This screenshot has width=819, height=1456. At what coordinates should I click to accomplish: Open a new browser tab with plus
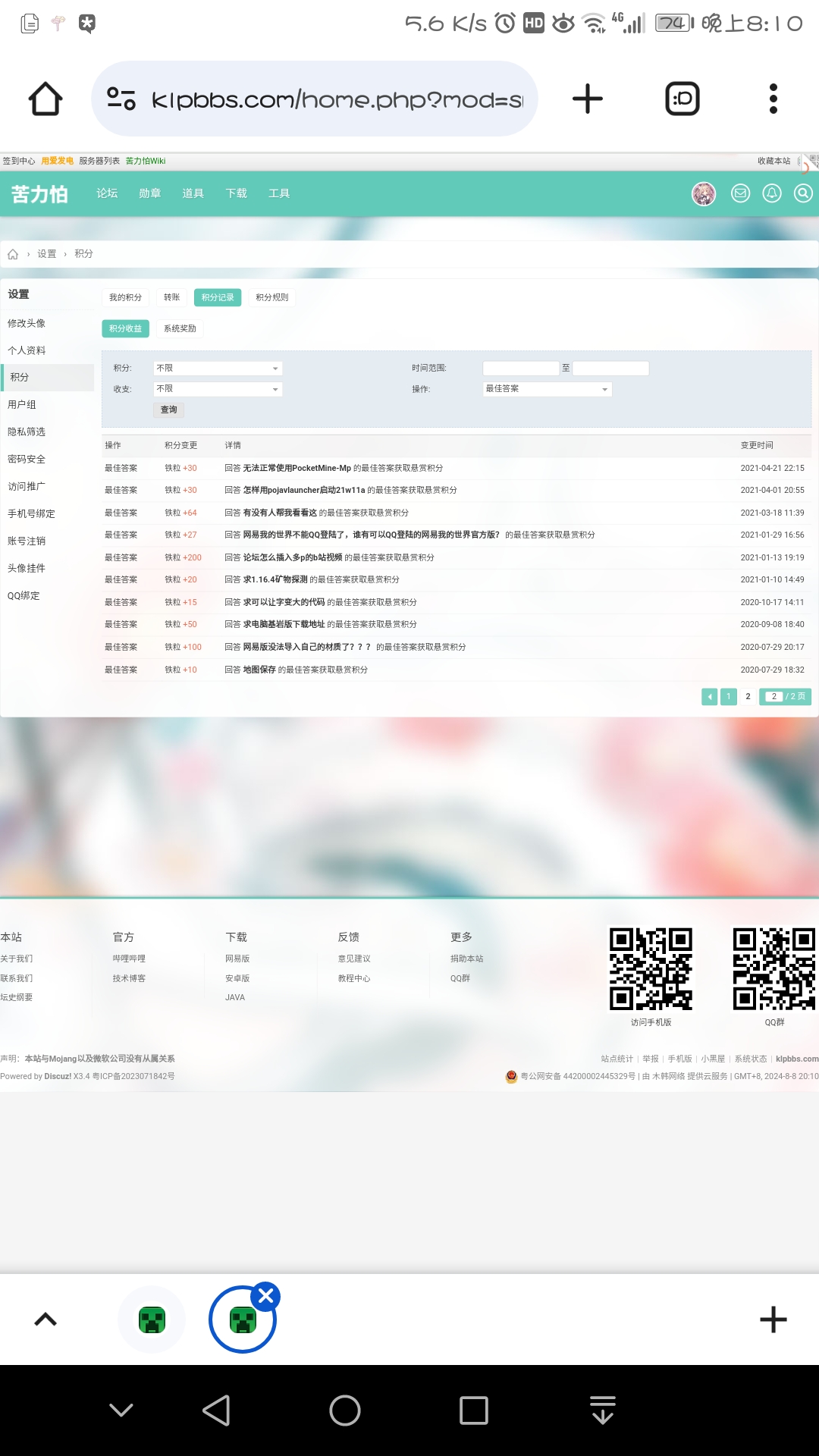(587, 99)
